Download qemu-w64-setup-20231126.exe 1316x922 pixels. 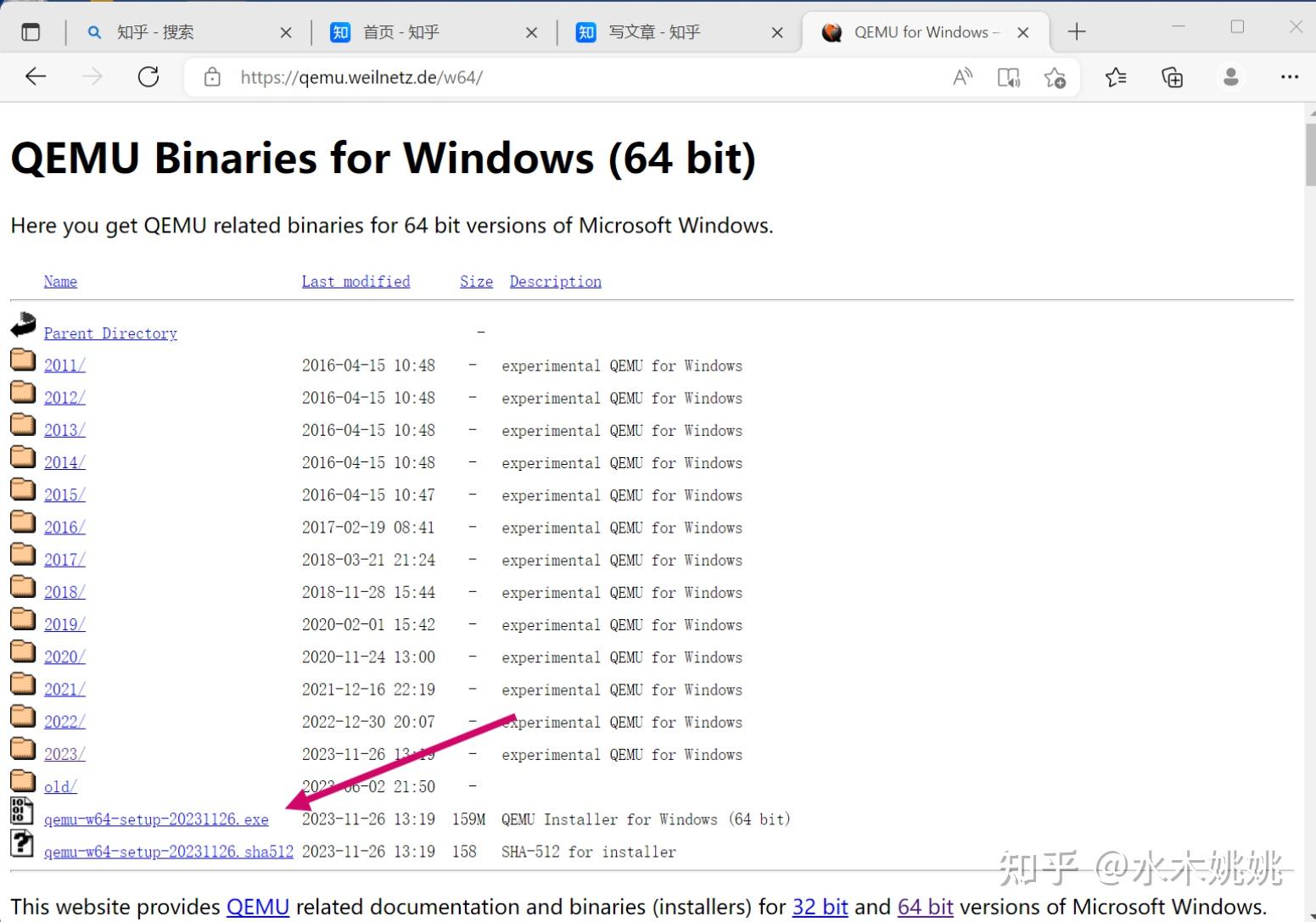pos(156,819)
